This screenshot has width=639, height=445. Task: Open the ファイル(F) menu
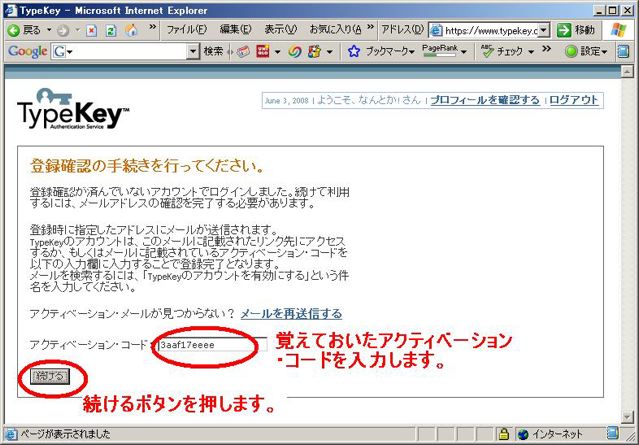[x=187, y=29]
